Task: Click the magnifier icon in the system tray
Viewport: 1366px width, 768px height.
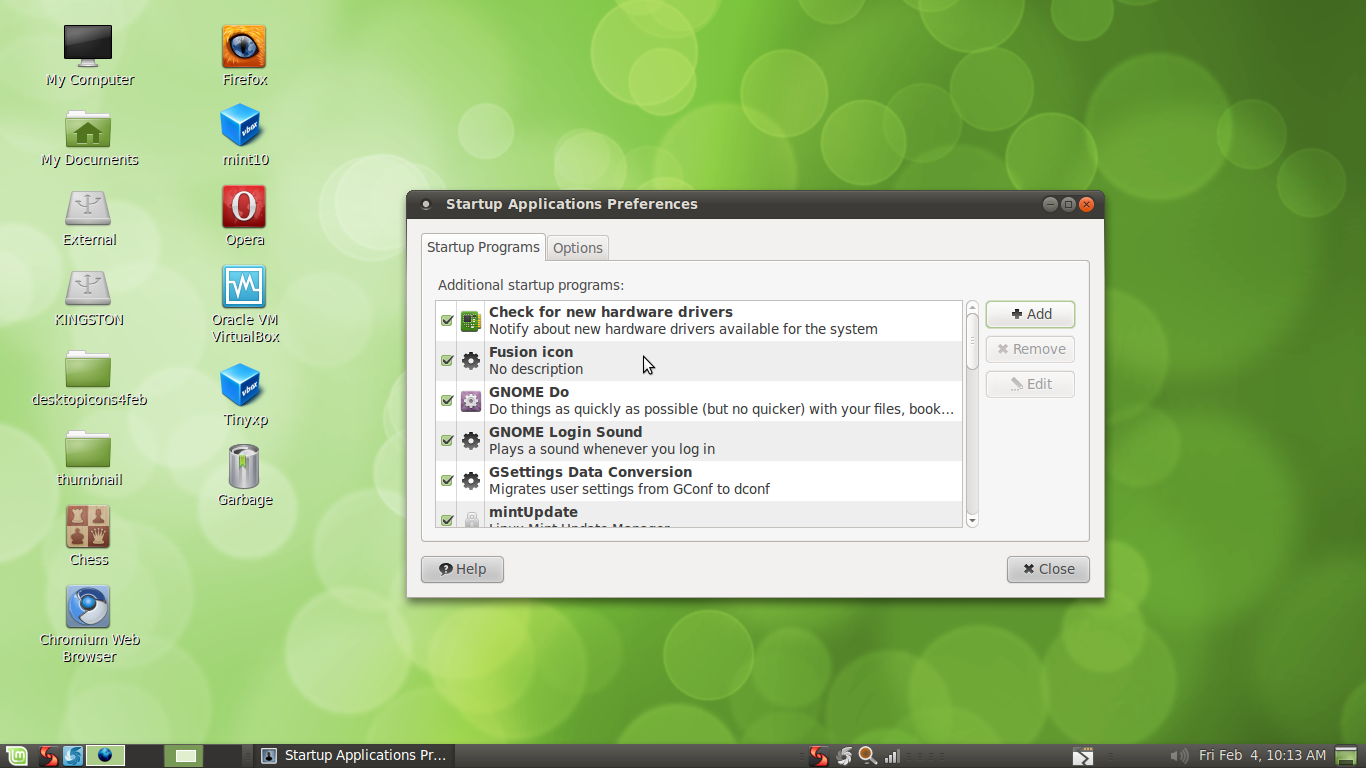Action: point(866,755)
